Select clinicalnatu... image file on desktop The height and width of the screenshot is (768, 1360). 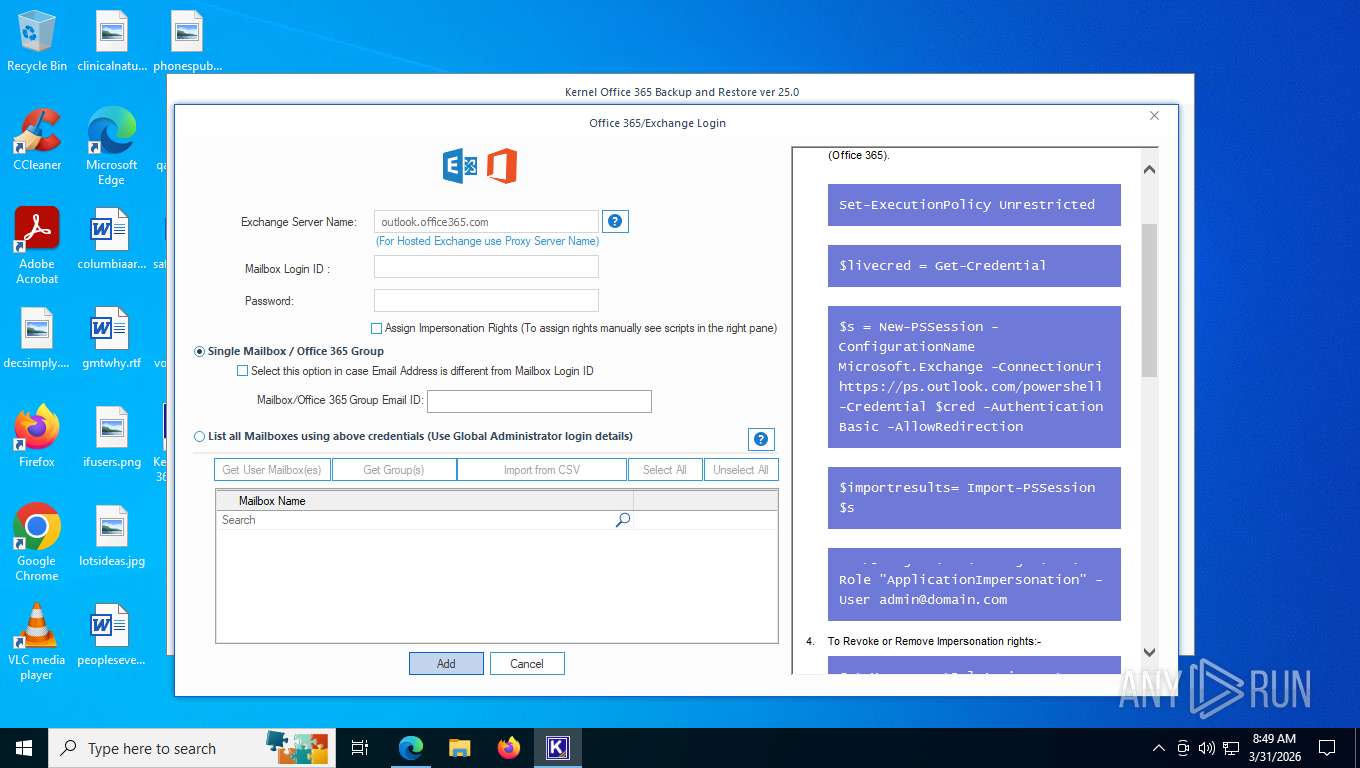point(111,42)
